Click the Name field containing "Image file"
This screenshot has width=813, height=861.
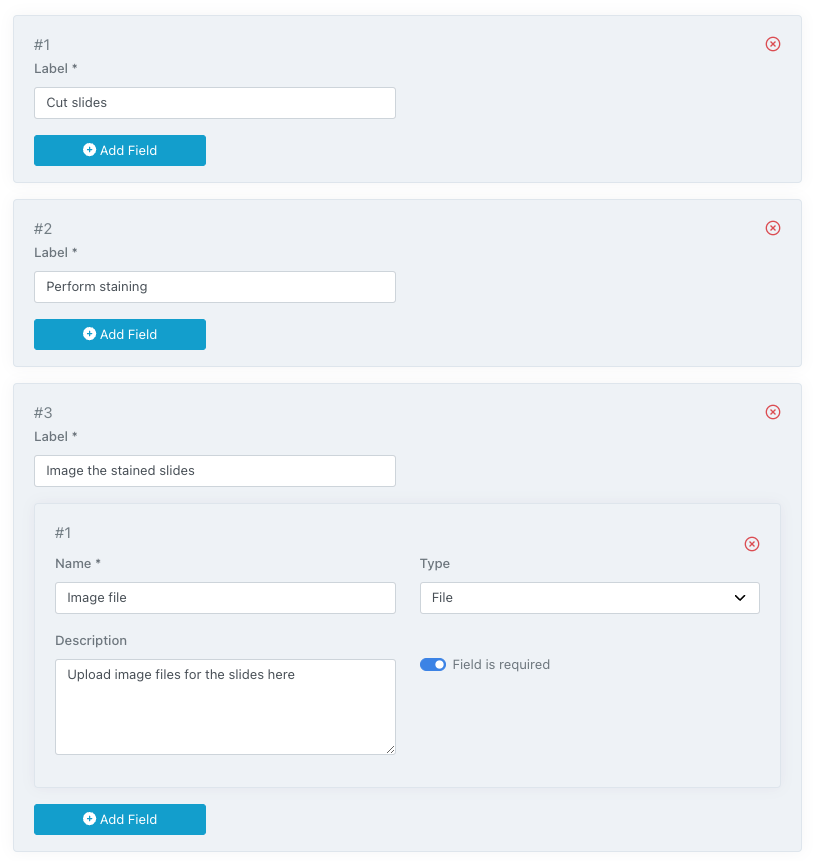point(225,598)
